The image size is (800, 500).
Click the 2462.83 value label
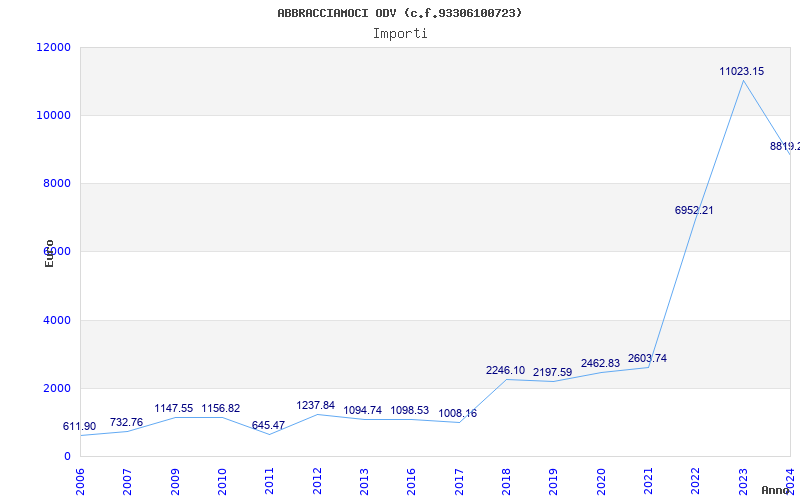coord(600,363)
